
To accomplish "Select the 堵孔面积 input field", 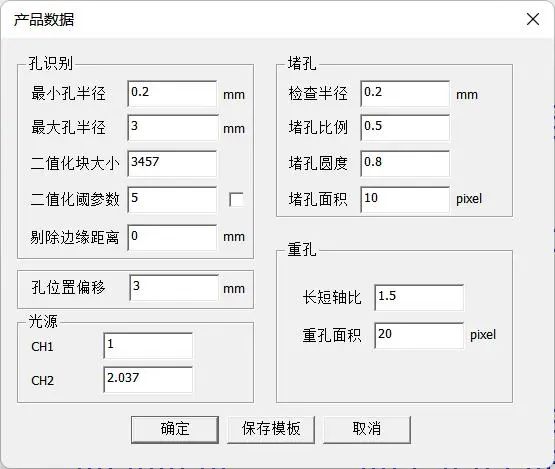I will pos(405,200).
